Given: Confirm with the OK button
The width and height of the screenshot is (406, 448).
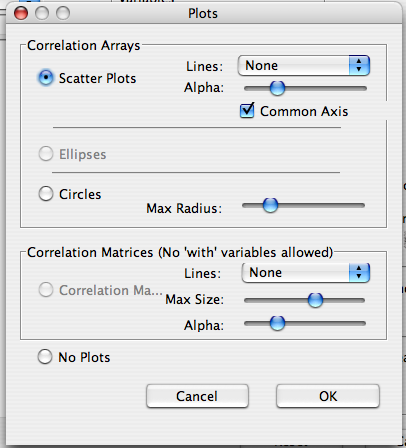Looking at the screenshot, I should point(328,396).
